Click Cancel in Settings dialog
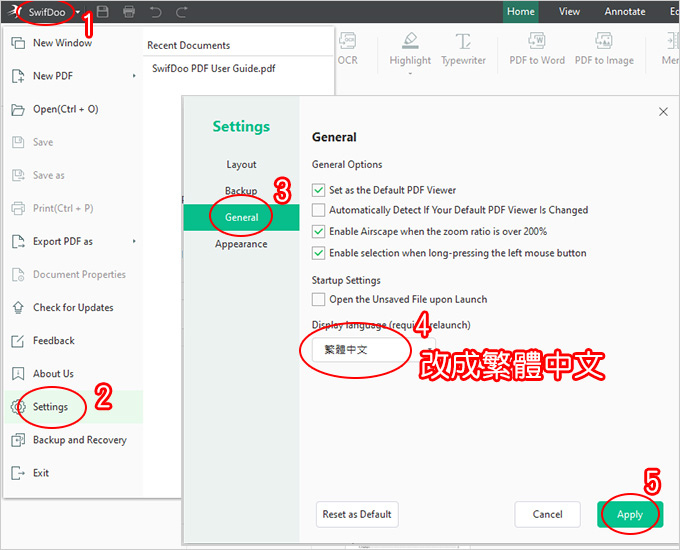Image resolution: width=680 pixels, height=550 pixels. pyautogui.click(x=547, y=514)
